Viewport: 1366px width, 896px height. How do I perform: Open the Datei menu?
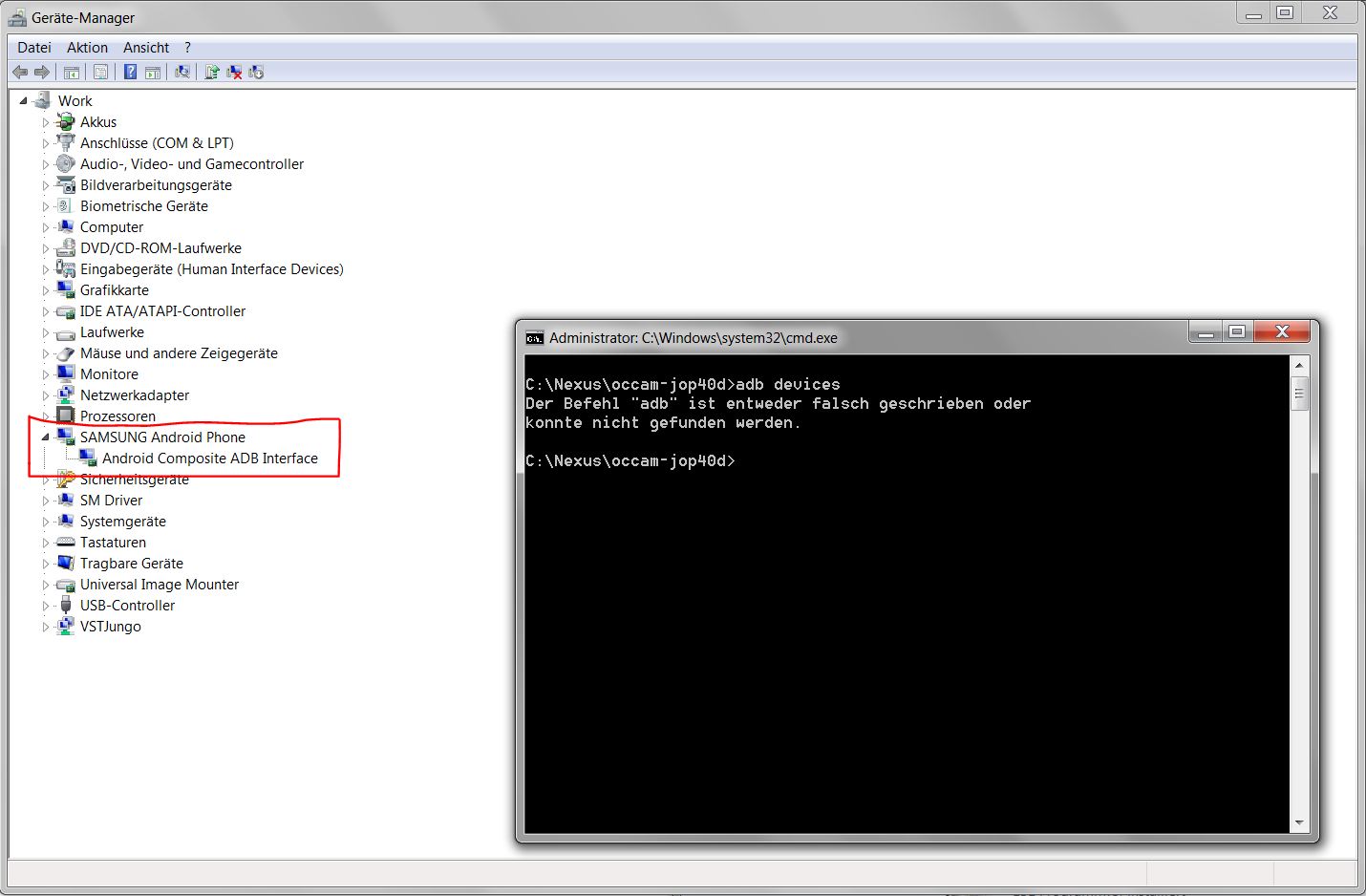click(34, 47)
